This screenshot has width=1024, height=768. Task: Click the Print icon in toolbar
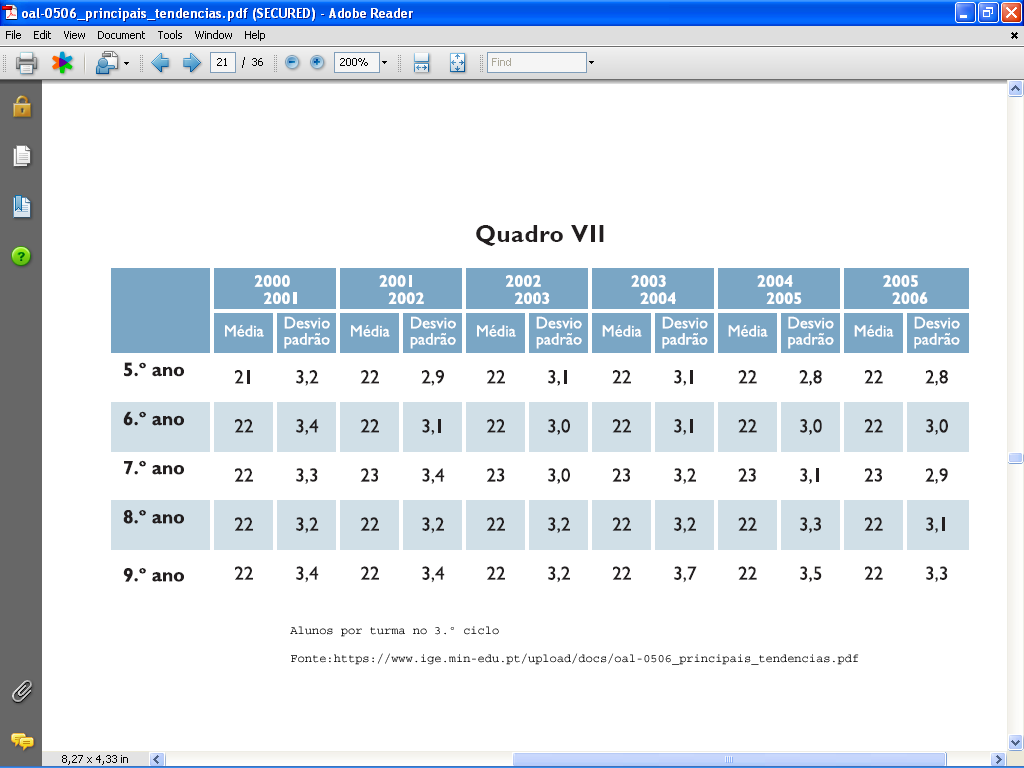point(26,63)
